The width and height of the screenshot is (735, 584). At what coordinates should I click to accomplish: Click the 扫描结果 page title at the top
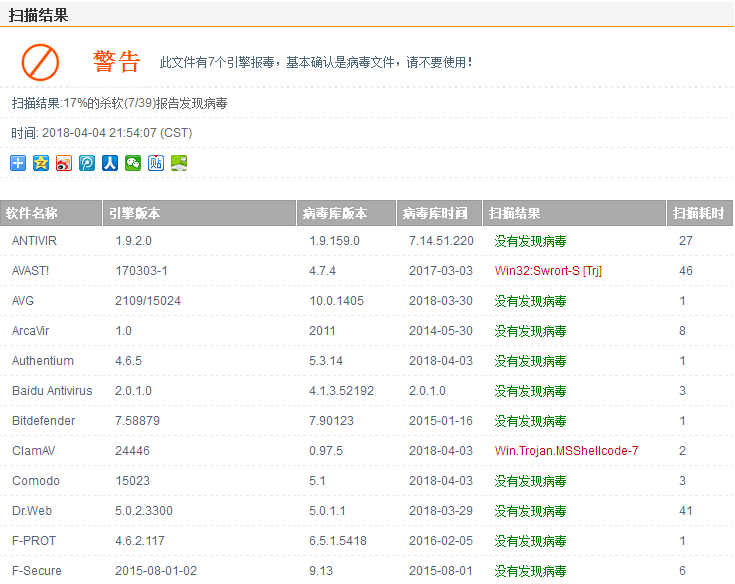point(38,15)
